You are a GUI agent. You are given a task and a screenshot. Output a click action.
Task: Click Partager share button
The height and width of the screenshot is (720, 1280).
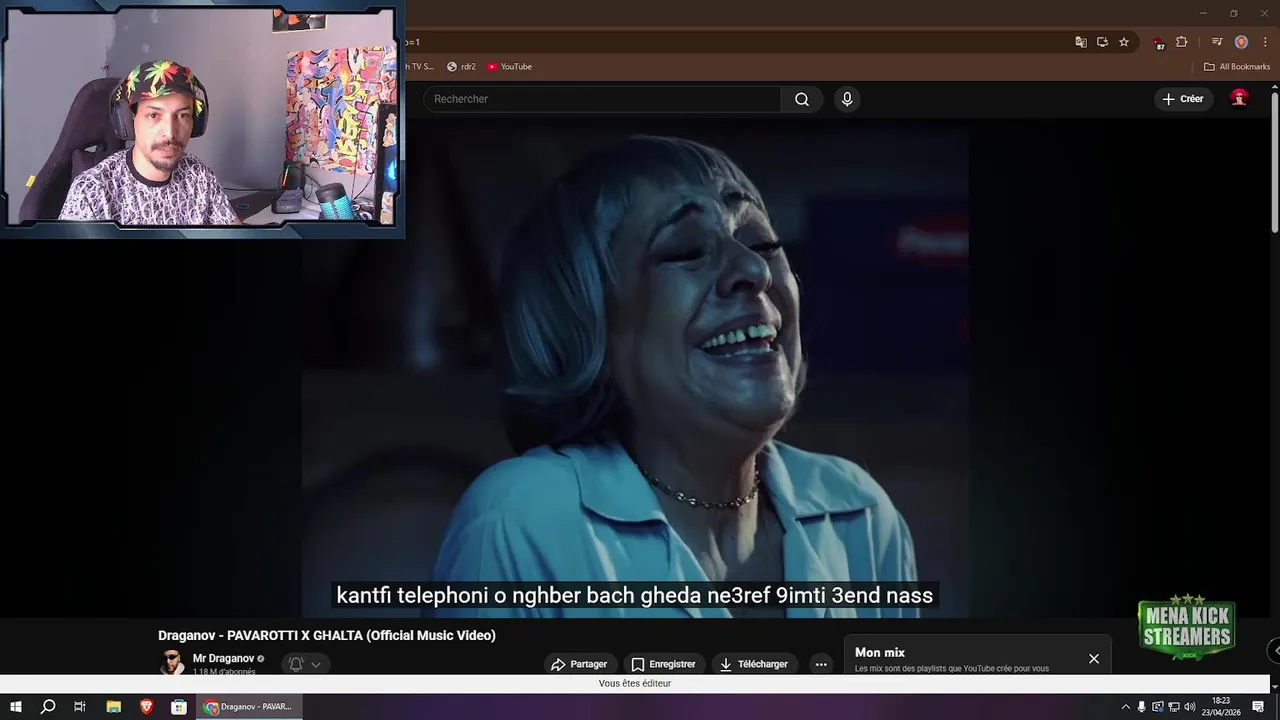point(579,664)
